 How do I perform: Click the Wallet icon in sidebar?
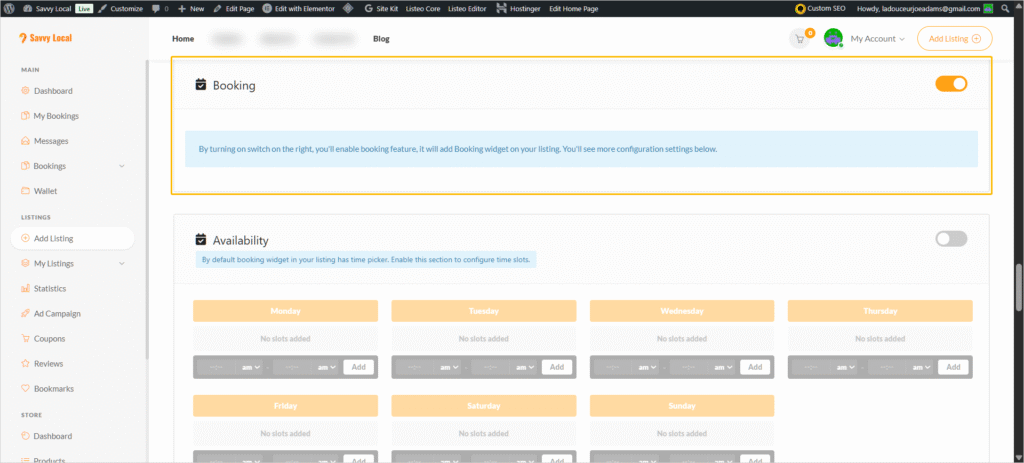(x=25, y=190)
